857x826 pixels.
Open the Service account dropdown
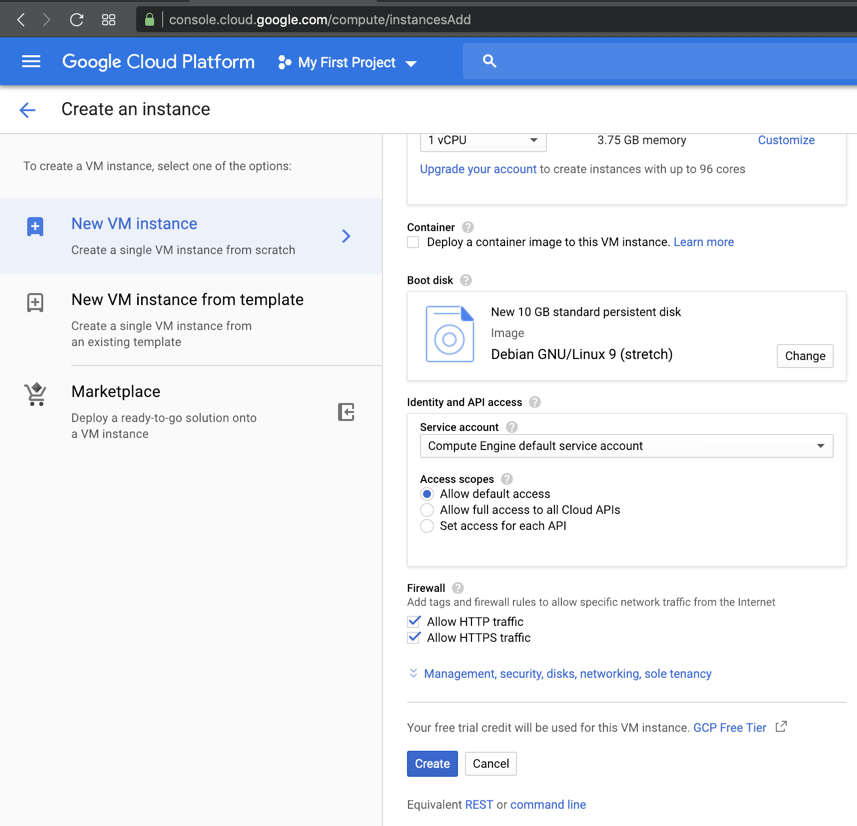tap(626, 446)
